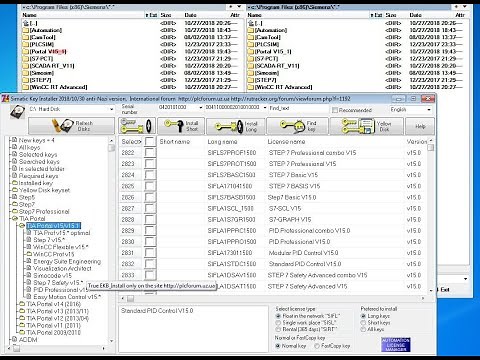
Task: Click Install Long key button
Action: [236, 126]
